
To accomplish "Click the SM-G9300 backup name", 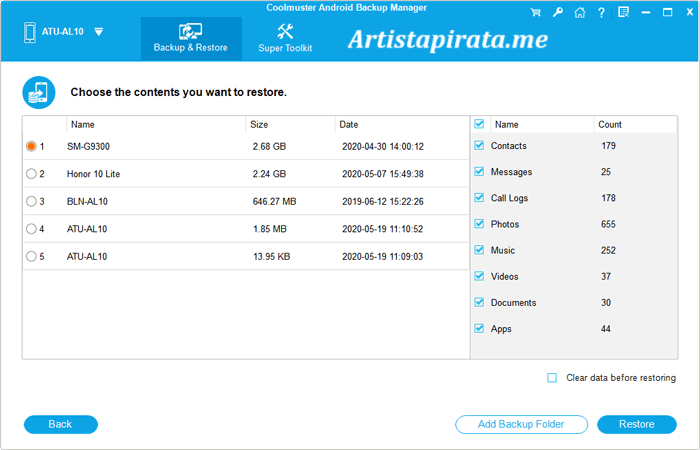I will tap(88, 146).
